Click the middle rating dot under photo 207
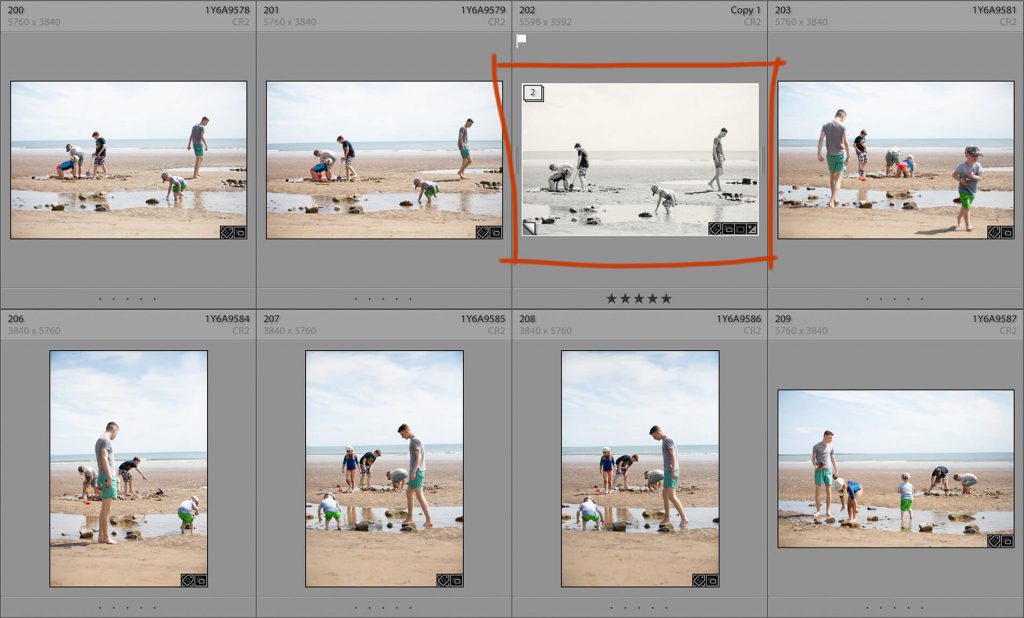1024x618 pixels. [383, 608]
